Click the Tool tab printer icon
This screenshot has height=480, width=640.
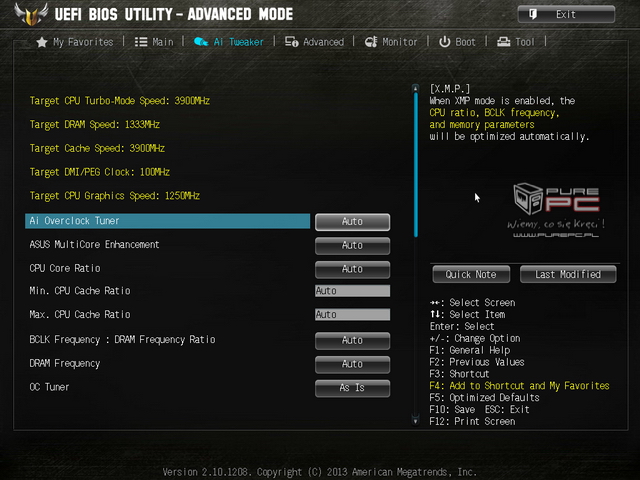pyautogui.click(x=504, y=42)
